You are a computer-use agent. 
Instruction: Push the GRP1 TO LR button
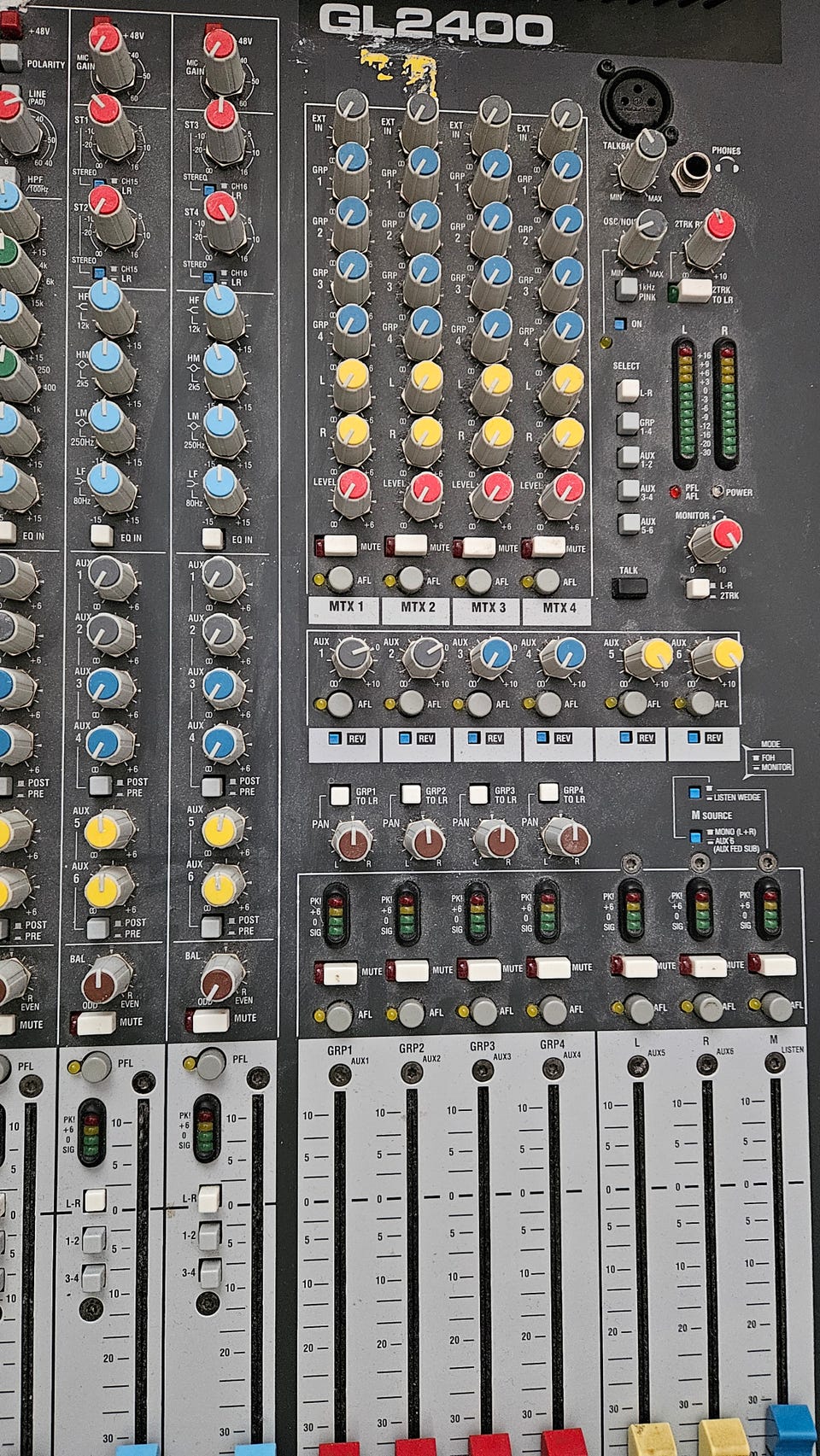tap(341, 795)
